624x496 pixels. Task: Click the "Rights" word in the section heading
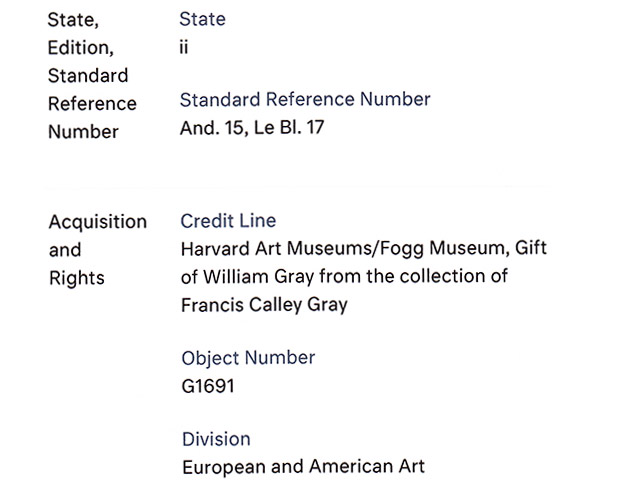coord(78,277)
